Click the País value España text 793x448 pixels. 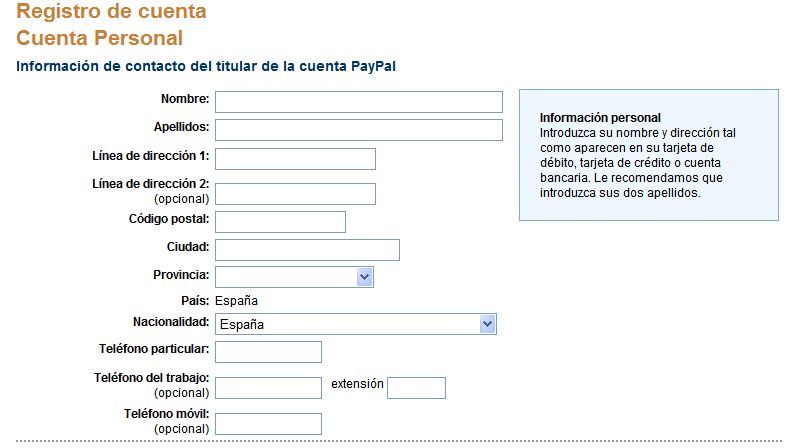(236, 300)
